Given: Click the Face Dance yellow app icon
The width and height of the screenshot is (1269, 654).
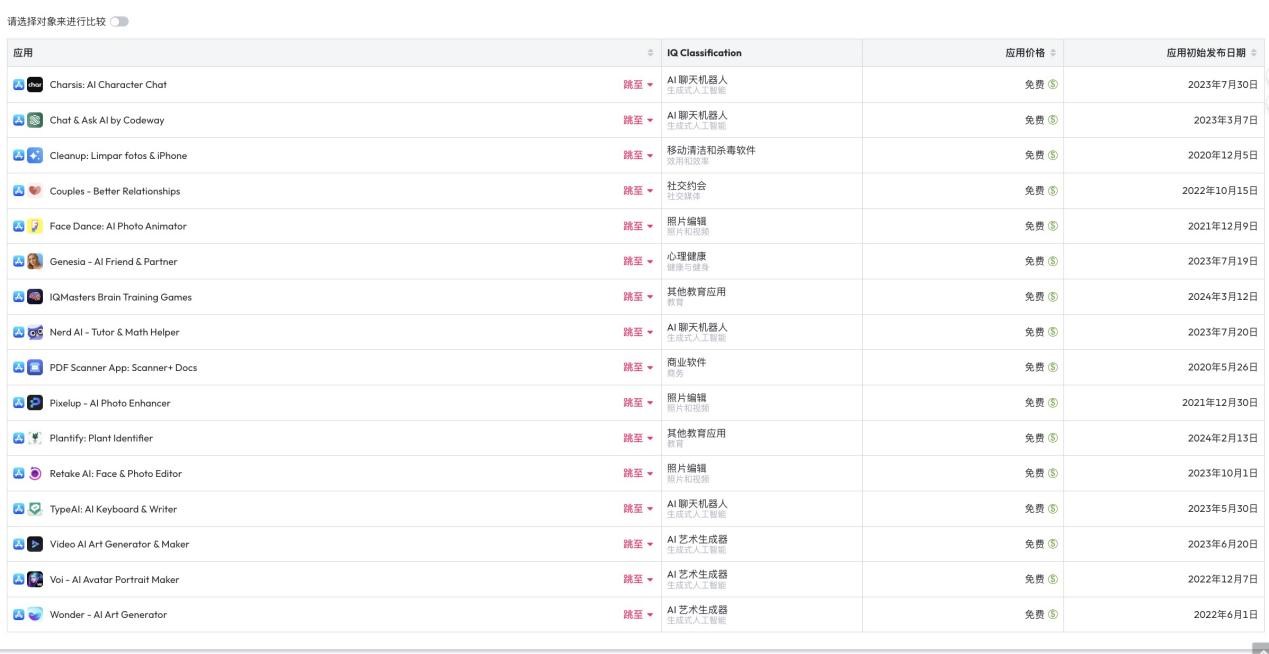Looking at the screenshot, I should (x=34, y=226).
